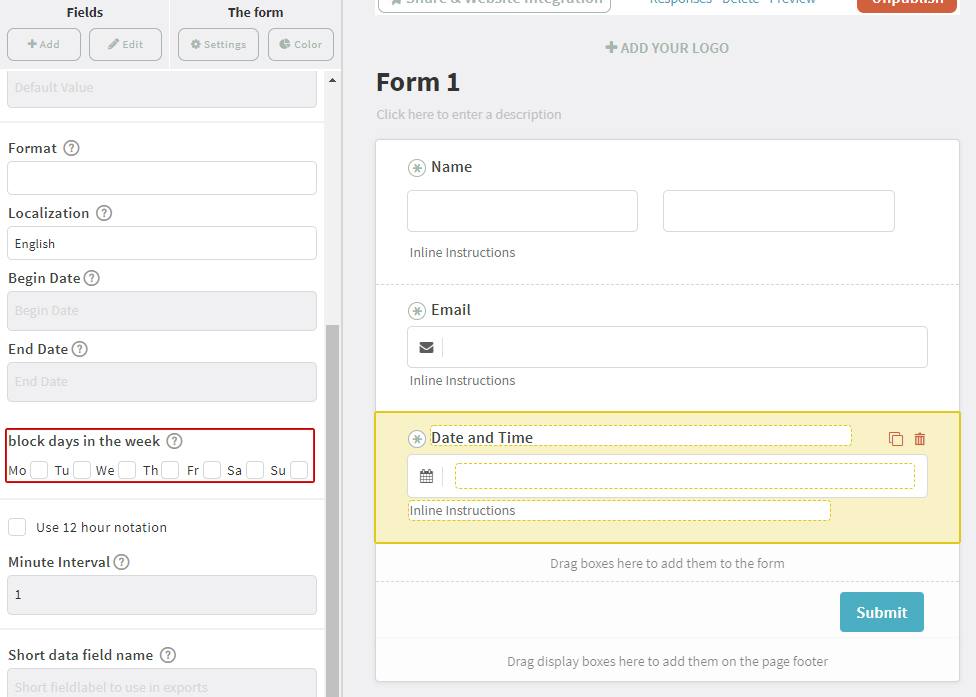Open the form Settings
The image size is (976, 697).
[x=218, y=44]
